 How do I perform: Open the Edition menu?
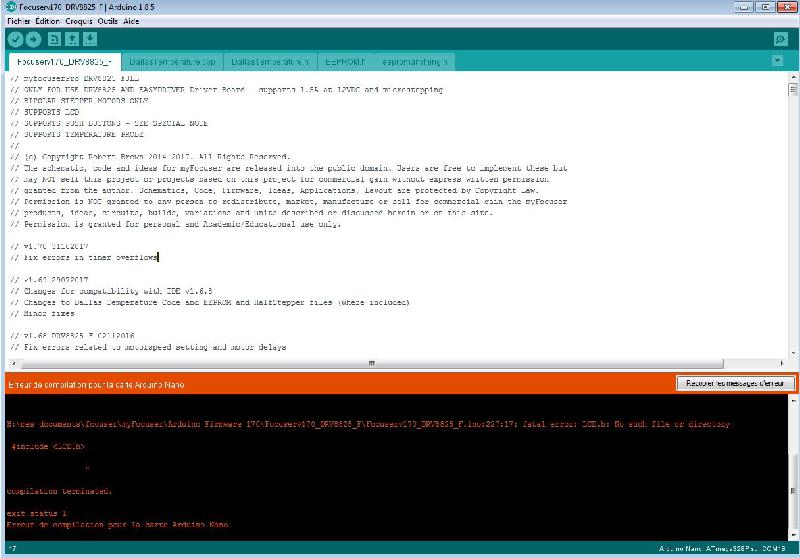point(47,21)
